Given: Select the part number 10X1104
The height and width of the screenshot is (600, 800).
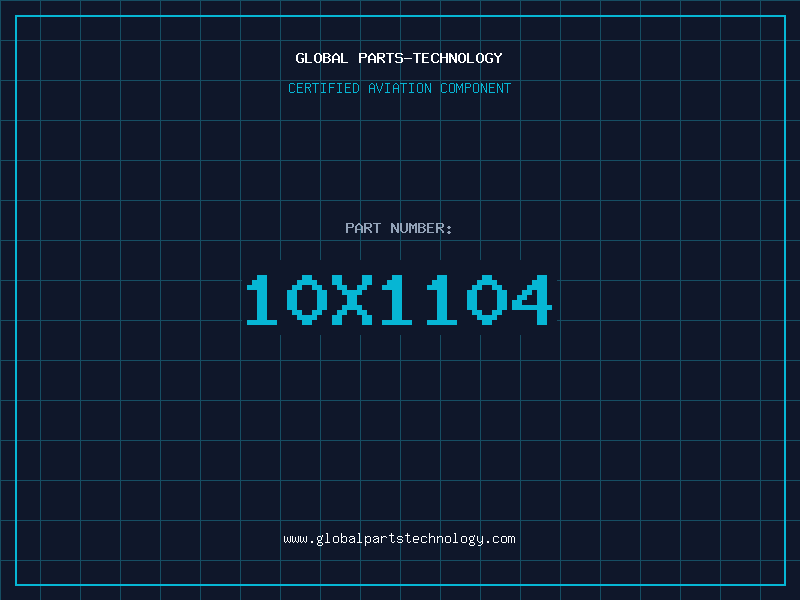Looking at the screenshot, I should [x=399, y=299].
